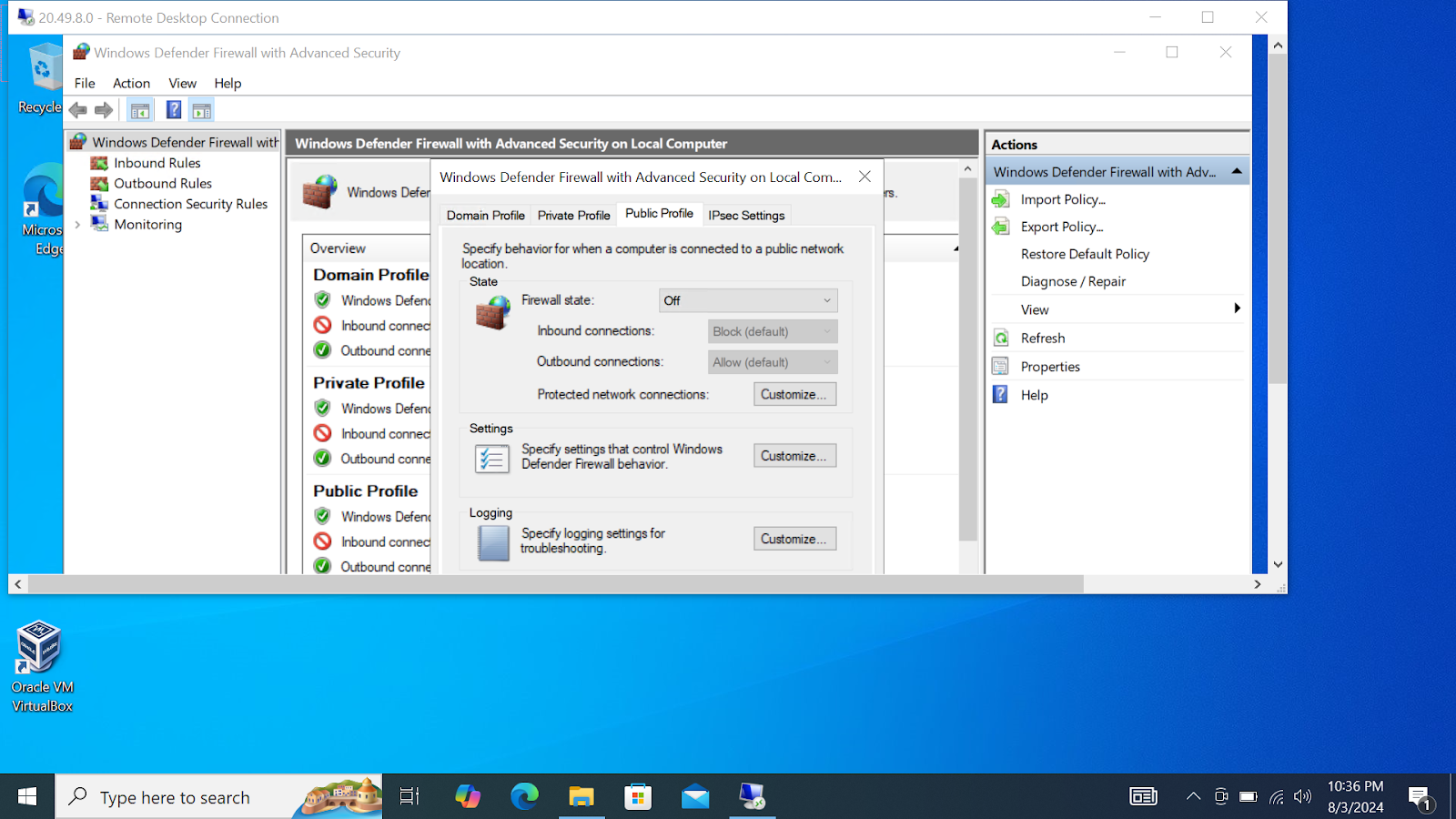This screenshot has width=1456, height=819.
Task: Open volume control in tray
Action: point(1303,797)
